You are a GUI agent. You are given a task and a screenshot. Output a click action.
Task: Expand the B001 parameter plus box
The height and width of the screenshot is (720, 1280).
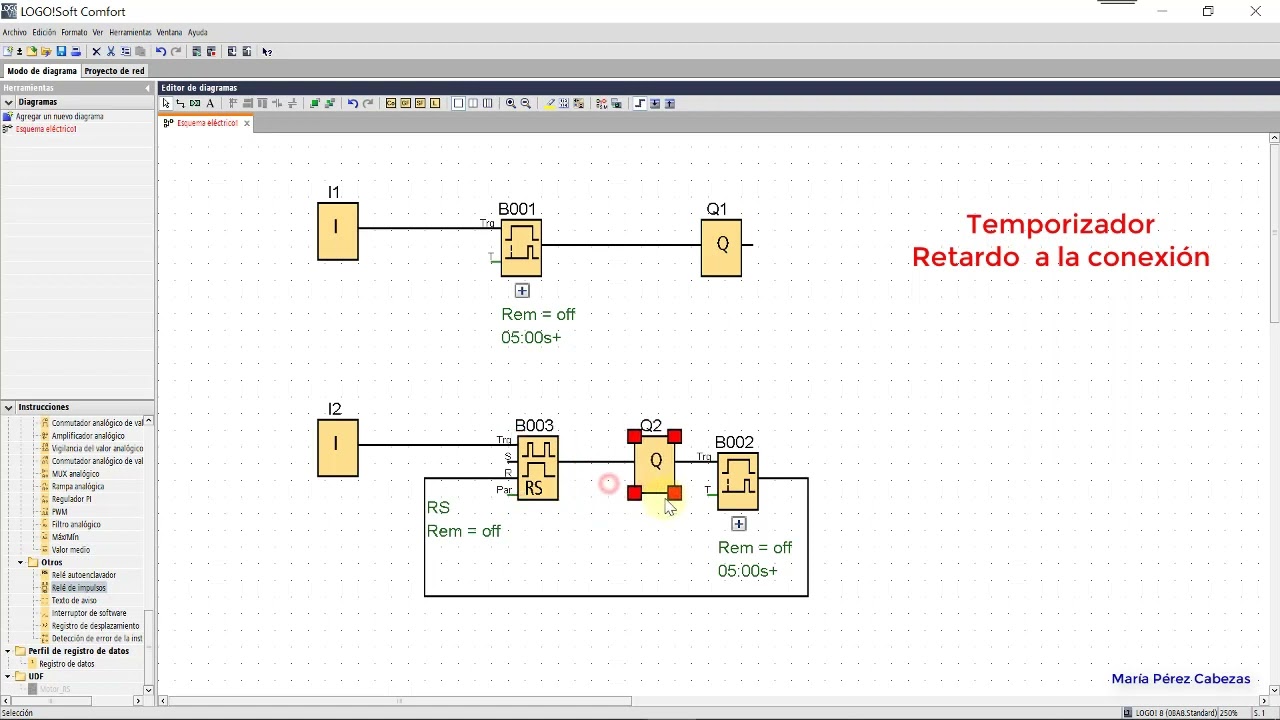click(x=522, y=291)
